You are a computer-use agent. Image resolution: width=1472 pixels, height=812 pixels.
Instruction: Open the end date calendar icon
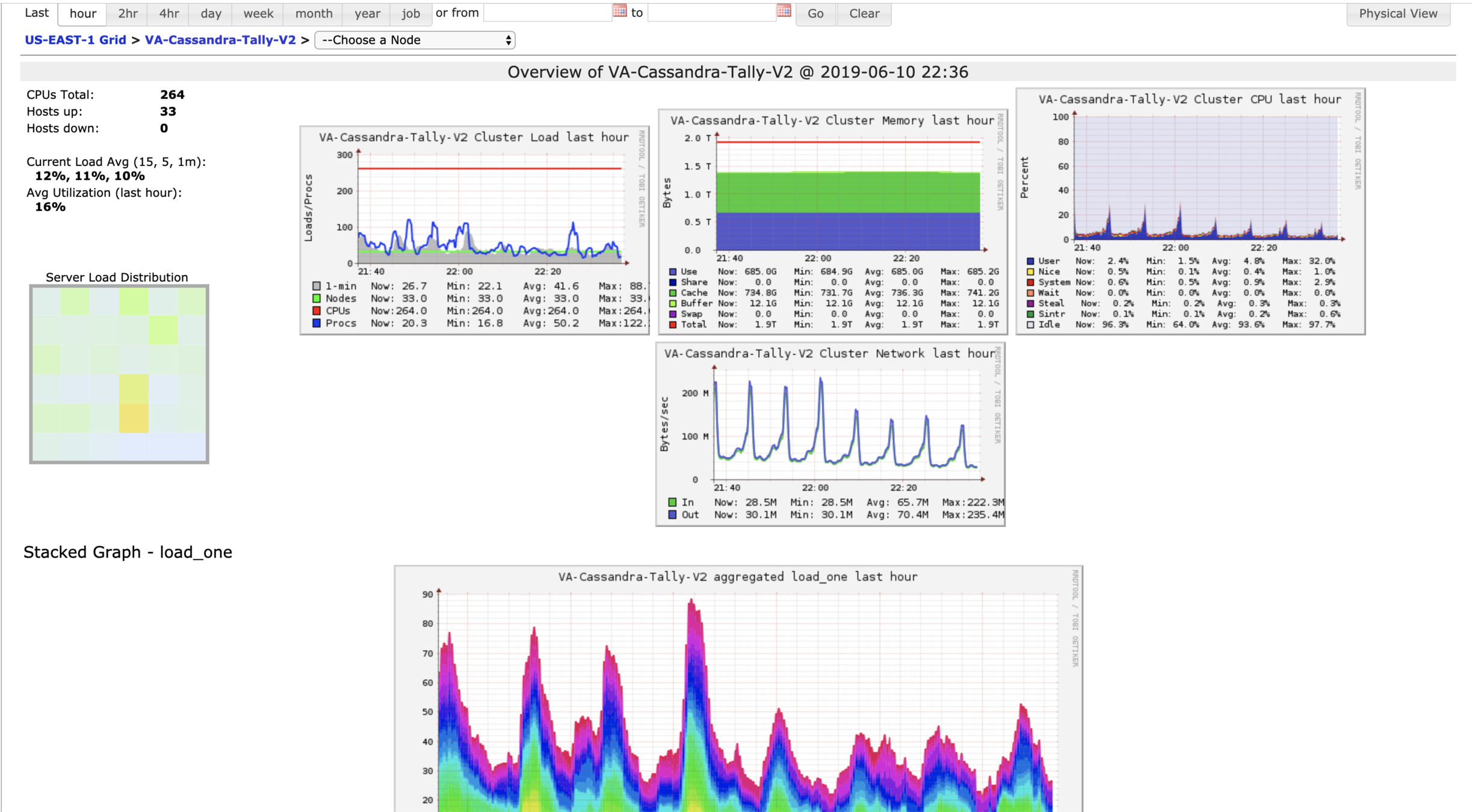point(784,11)
